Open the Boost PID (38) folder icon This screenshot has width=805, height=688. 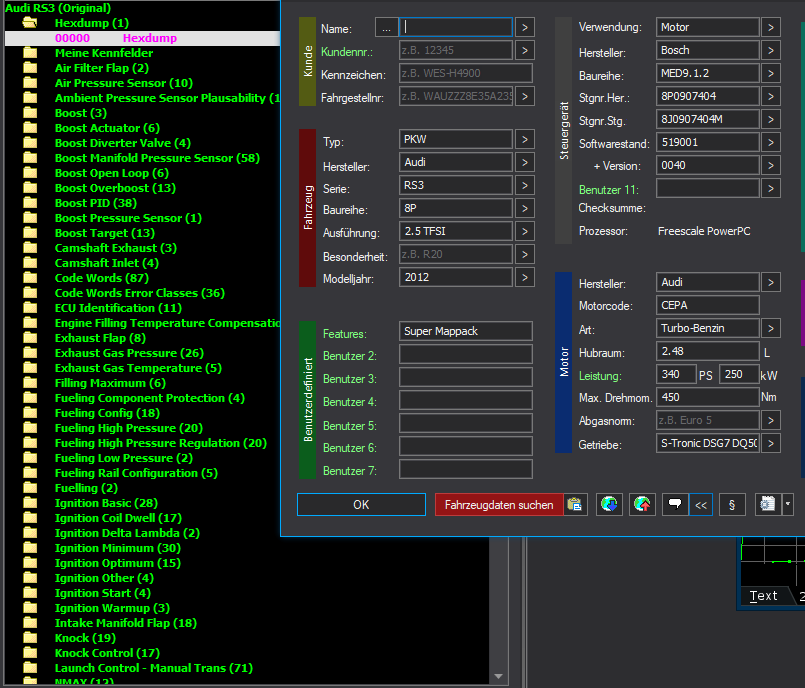[30, 203]
